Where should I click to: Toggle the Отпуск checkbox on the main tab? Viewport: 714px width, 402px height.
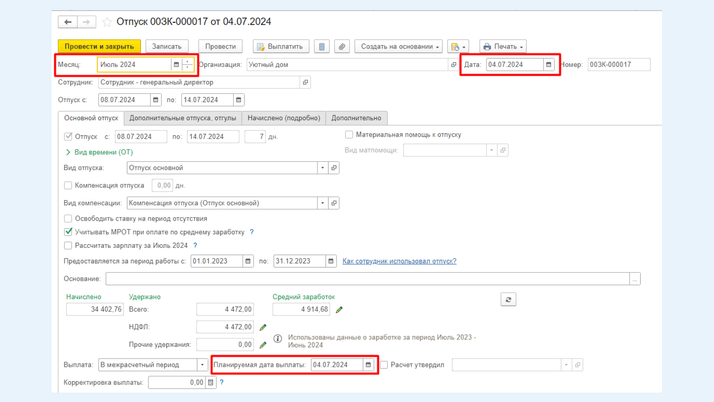pos(68,137)
